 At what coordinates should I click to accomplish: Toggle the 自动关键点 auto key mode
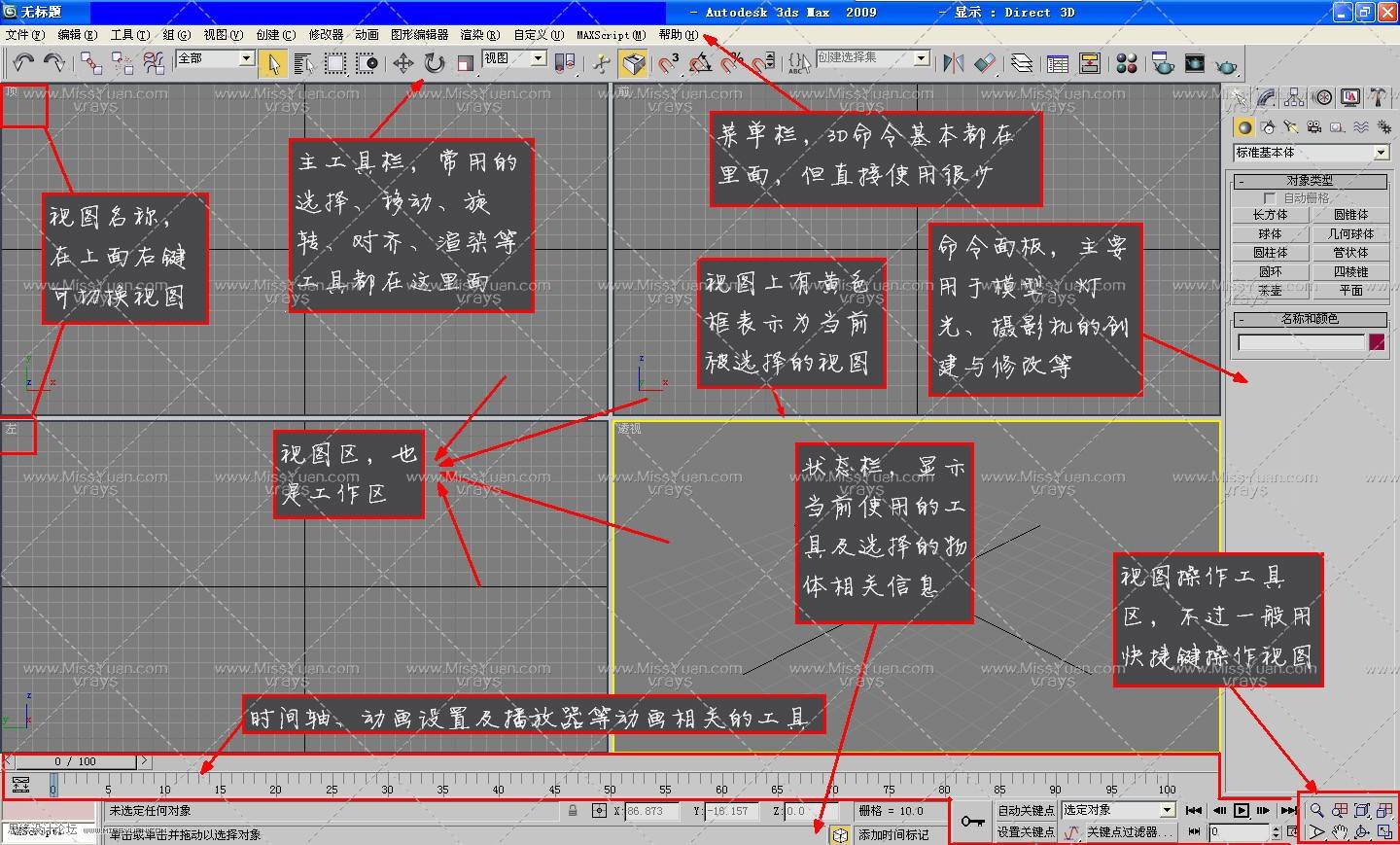click(1025, 810)
